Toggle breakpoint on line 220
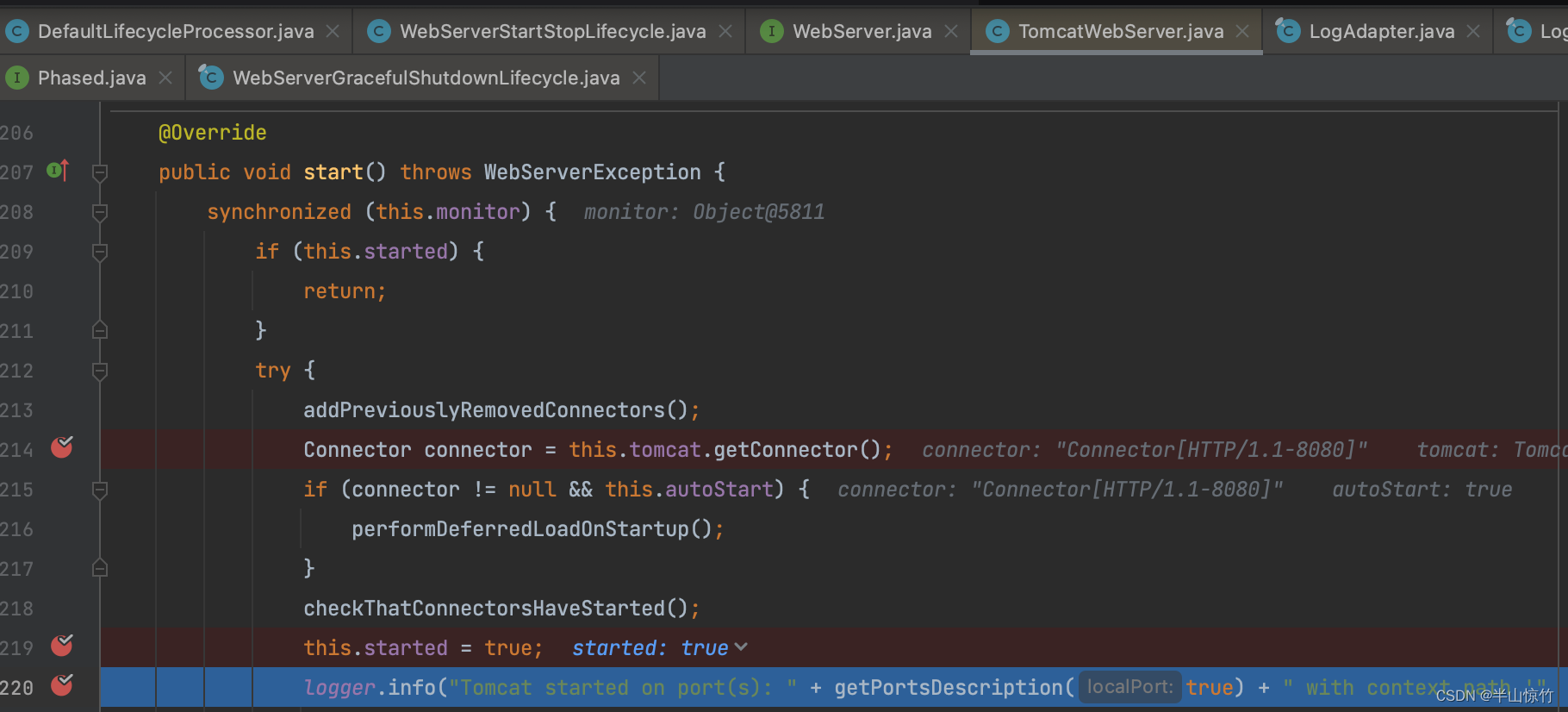The width and height of the screenshot is (1568, 712). [x=62, y=685]
